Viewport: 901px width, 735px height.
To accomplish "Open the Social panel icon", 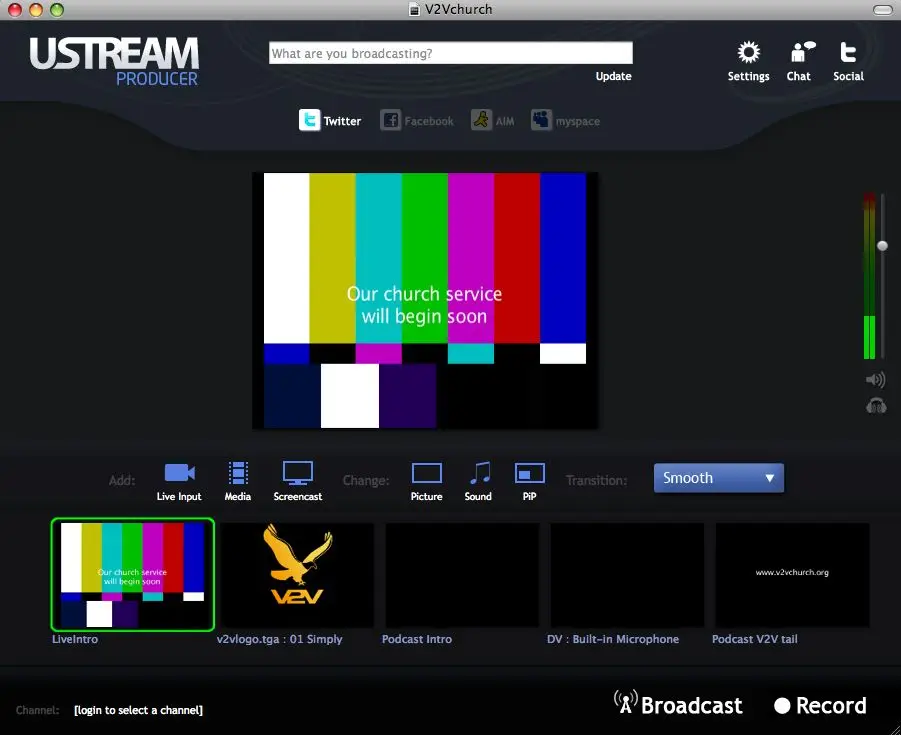I will [x=848, y=52].
